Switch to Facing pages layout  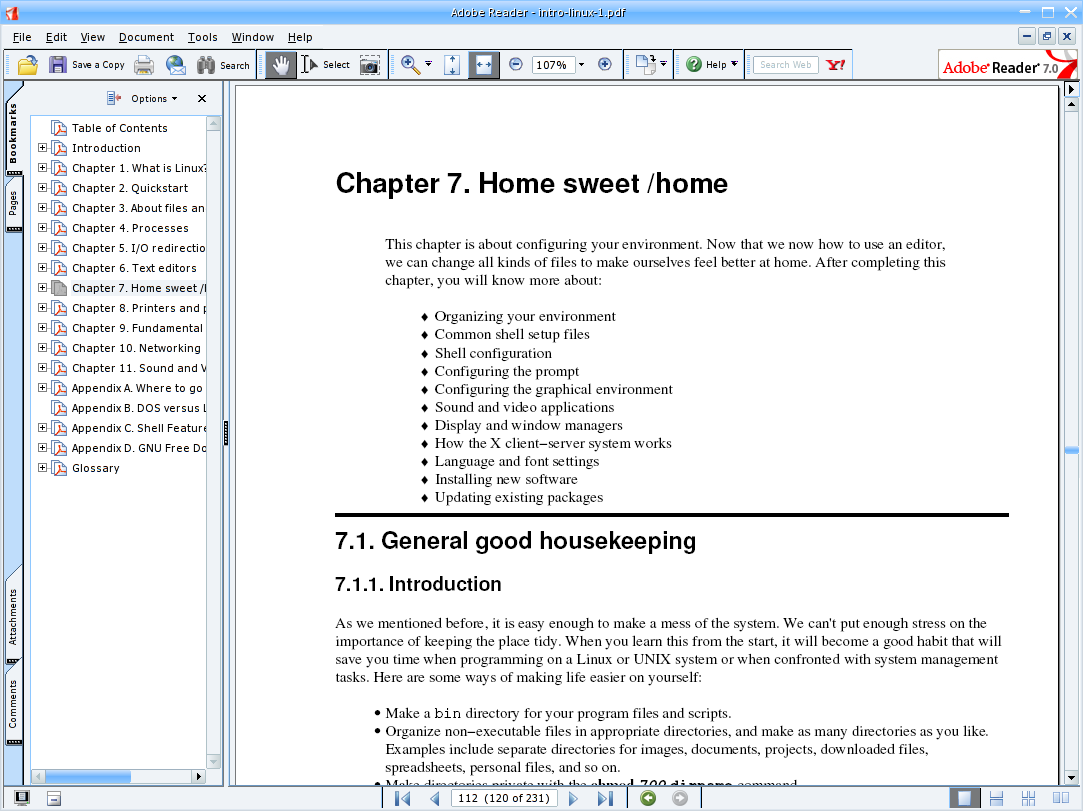pos(1061,799)
